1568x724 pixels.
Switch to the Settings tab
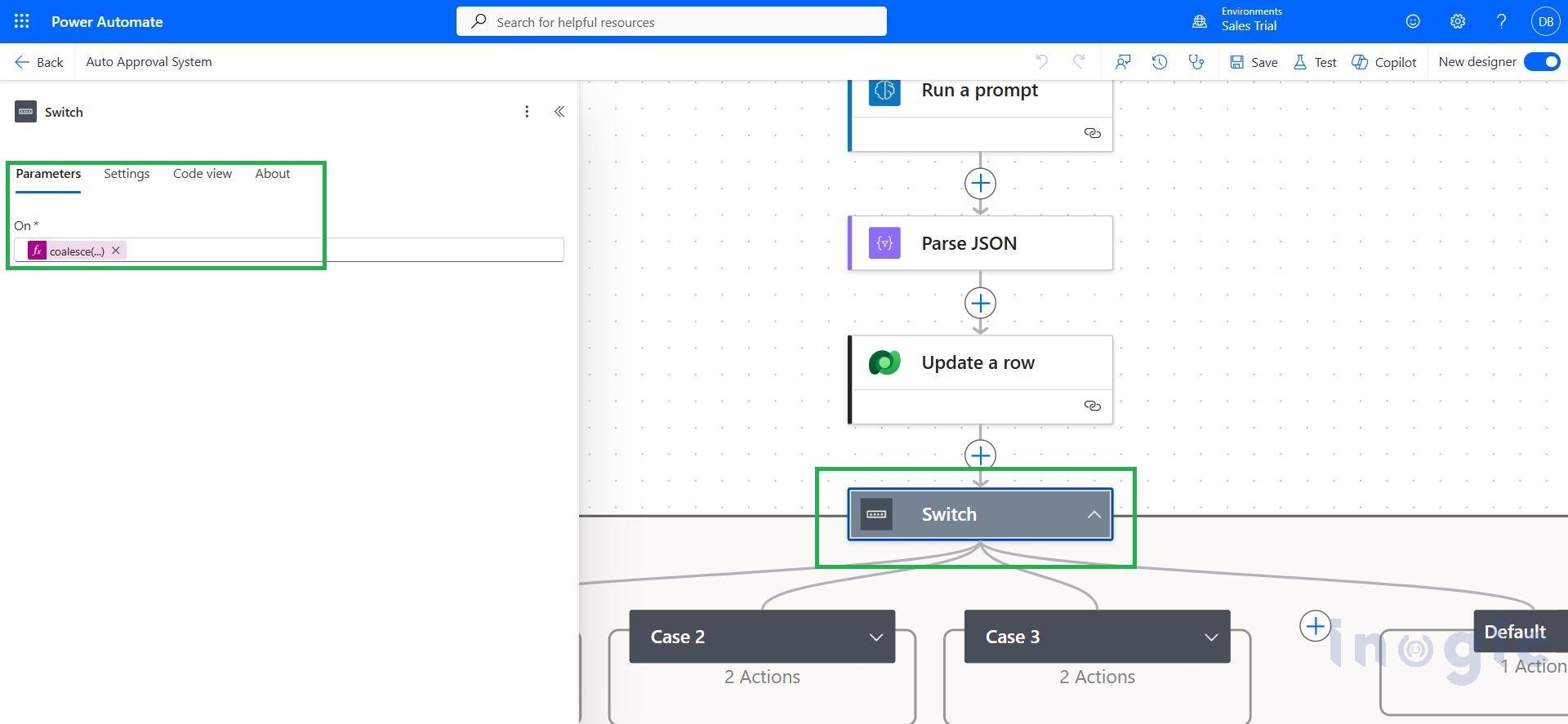point(127,174)
